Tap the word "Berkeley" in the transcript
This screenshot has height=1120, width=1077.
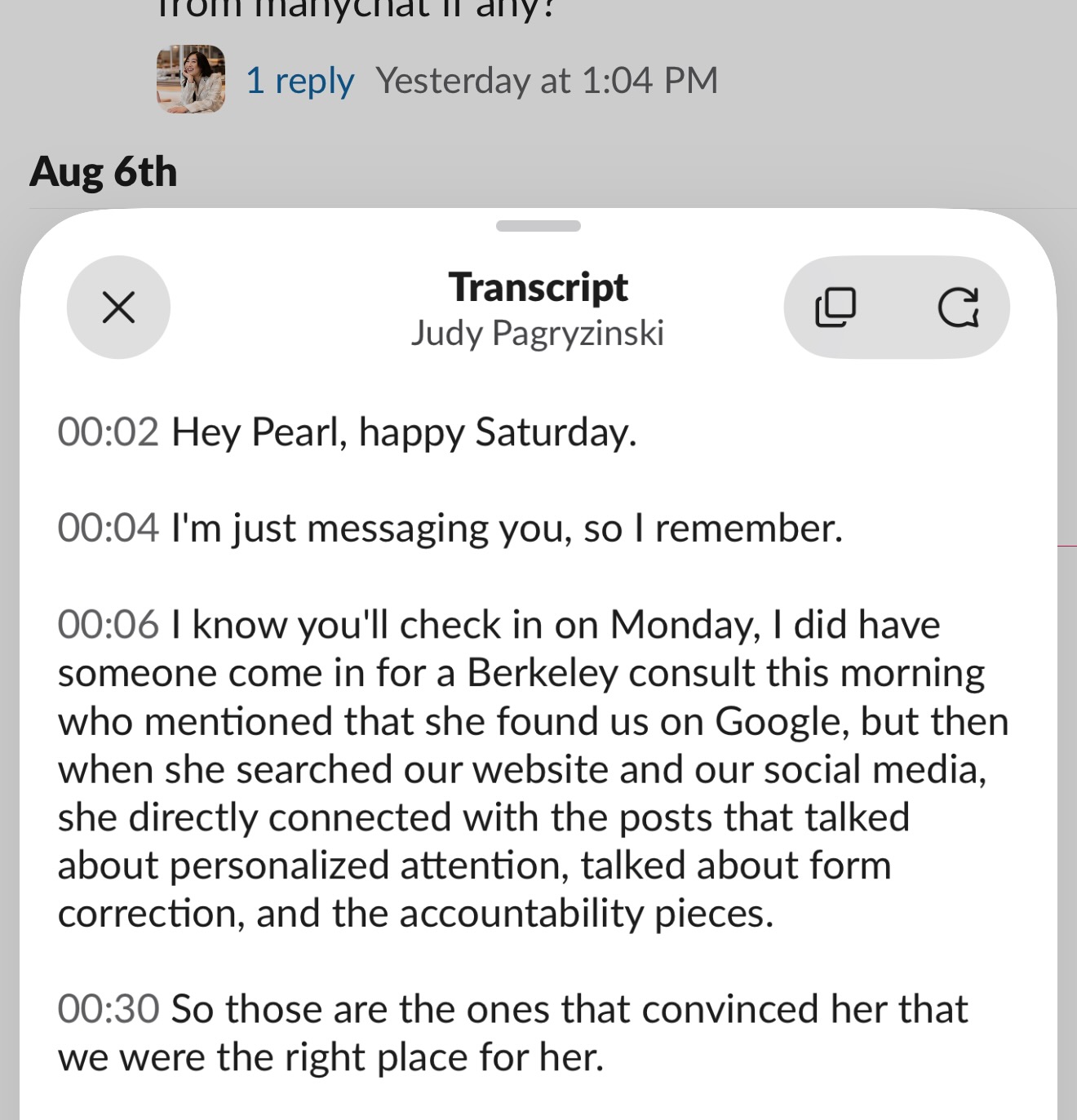543,674
